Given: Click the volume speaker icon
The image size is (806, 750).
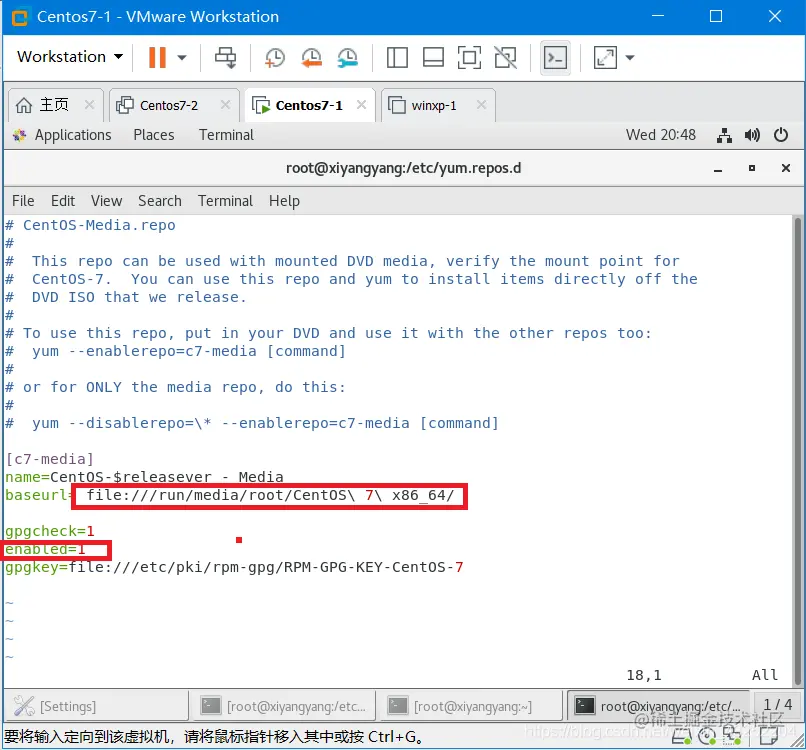Looking at the screenshot, I should [752, 135].
